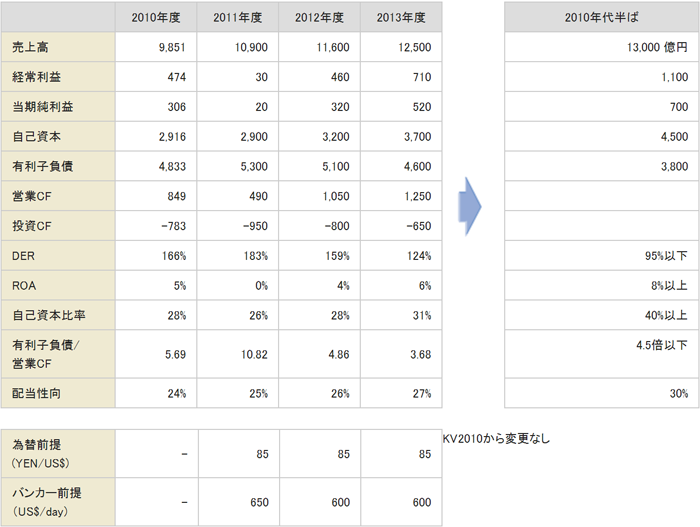Click the 9,851 sales value

pos(172,47)
